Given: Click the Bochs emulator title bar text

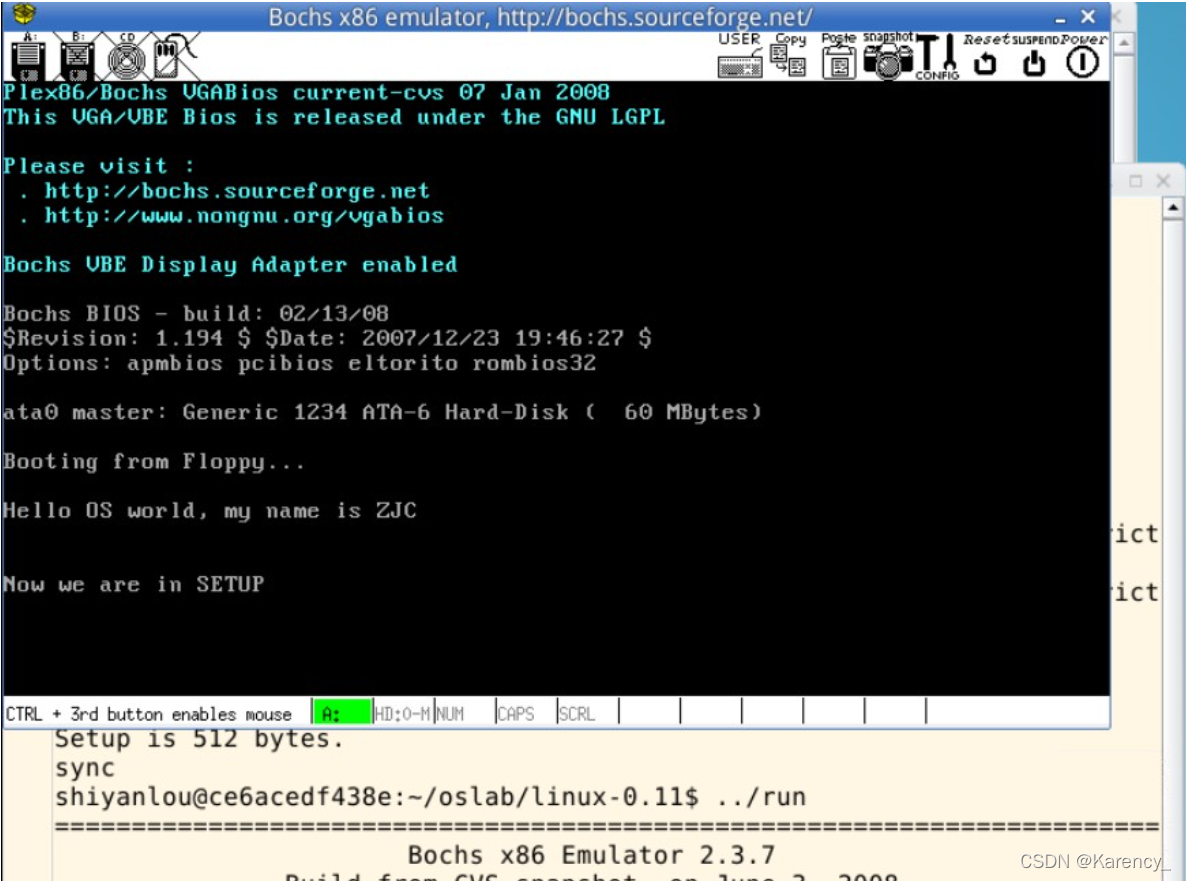Looking at the screenshot, I should 540,17.
